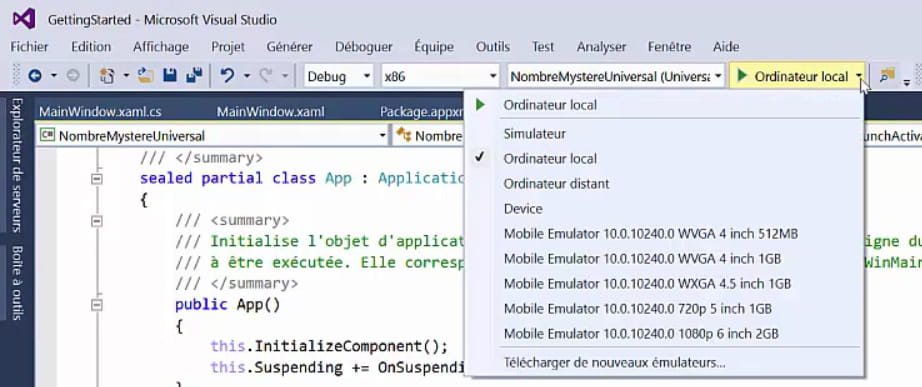The width and height of the screenshot is (922, 387).
Task: Click the Visual Studio logo icon
Action: pyautogui.click(x=24, y=19)
